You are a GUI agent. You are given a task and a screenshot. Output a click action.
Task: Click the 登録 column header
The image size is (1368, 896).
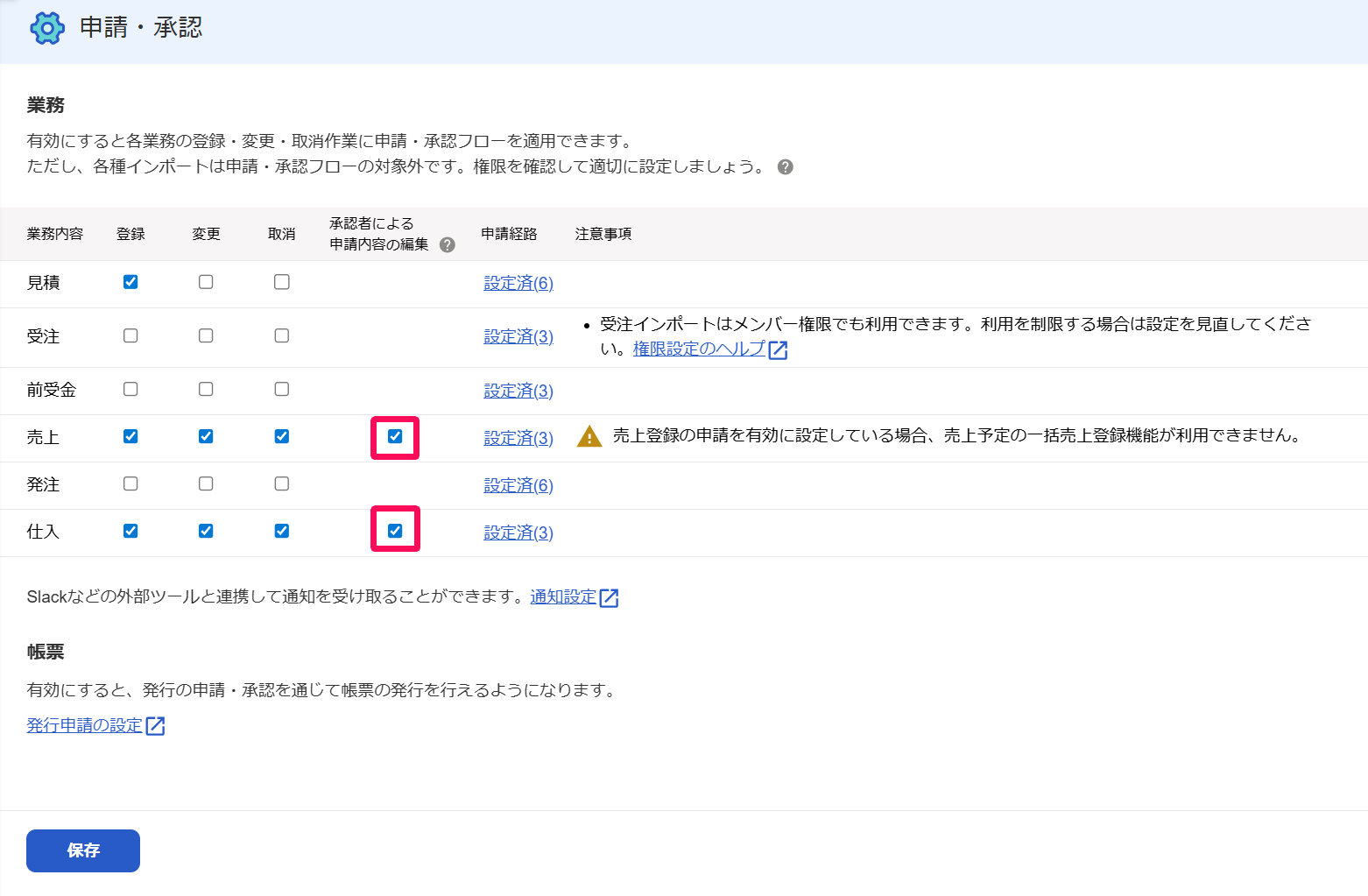[130, 234]
